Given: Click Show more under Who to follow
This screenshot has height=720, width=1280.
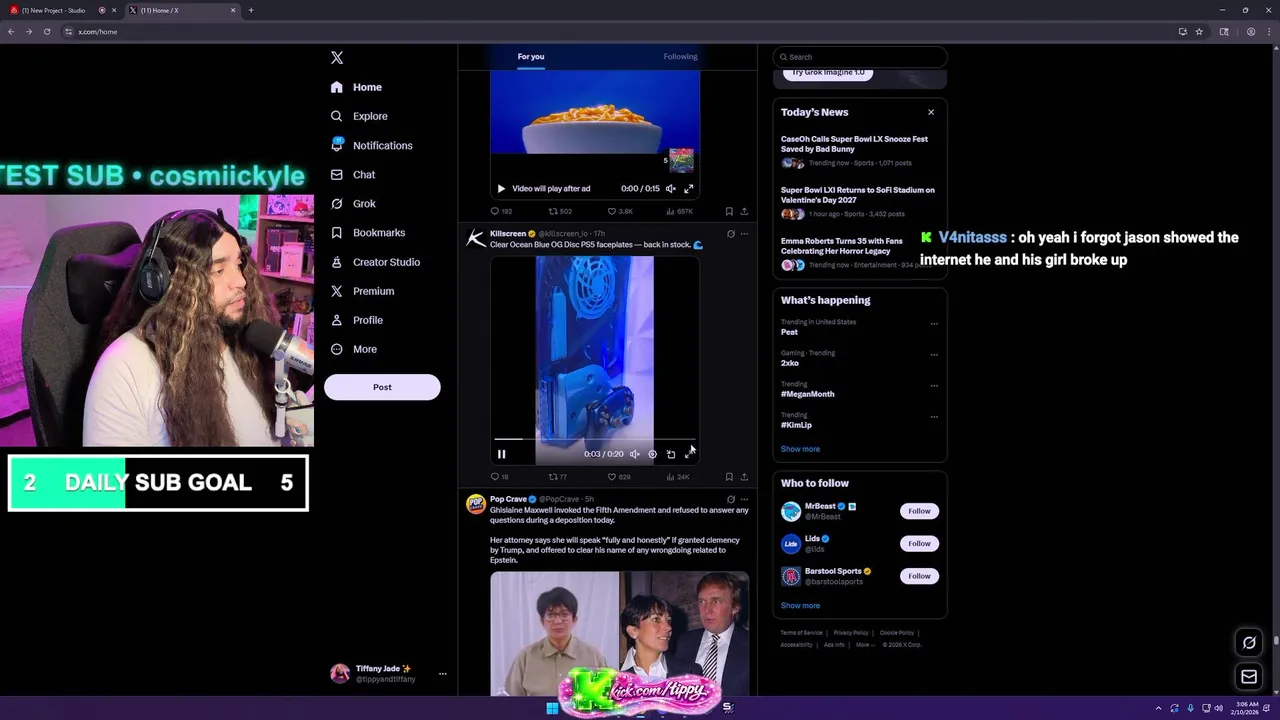Looking at the screenshot, I should tap(800, 605).
